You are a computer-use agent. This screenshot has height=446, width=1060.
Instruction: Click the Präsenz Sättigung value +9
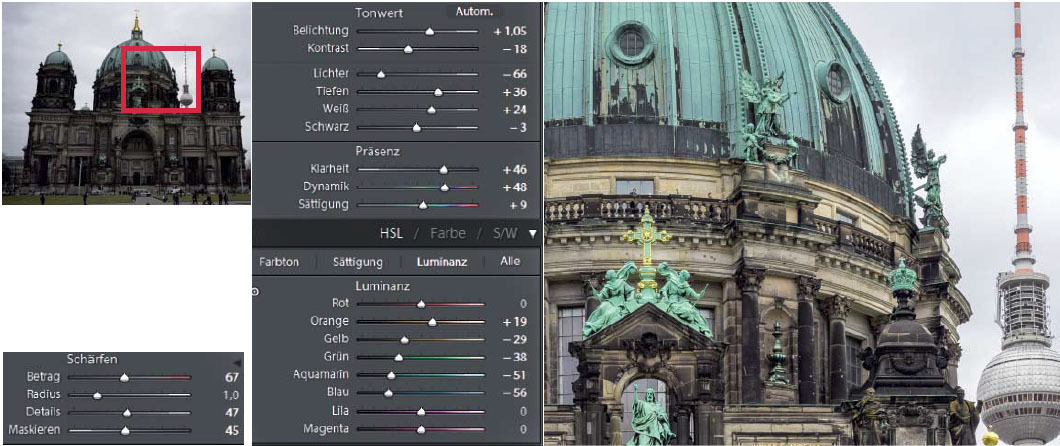[519, 205]
